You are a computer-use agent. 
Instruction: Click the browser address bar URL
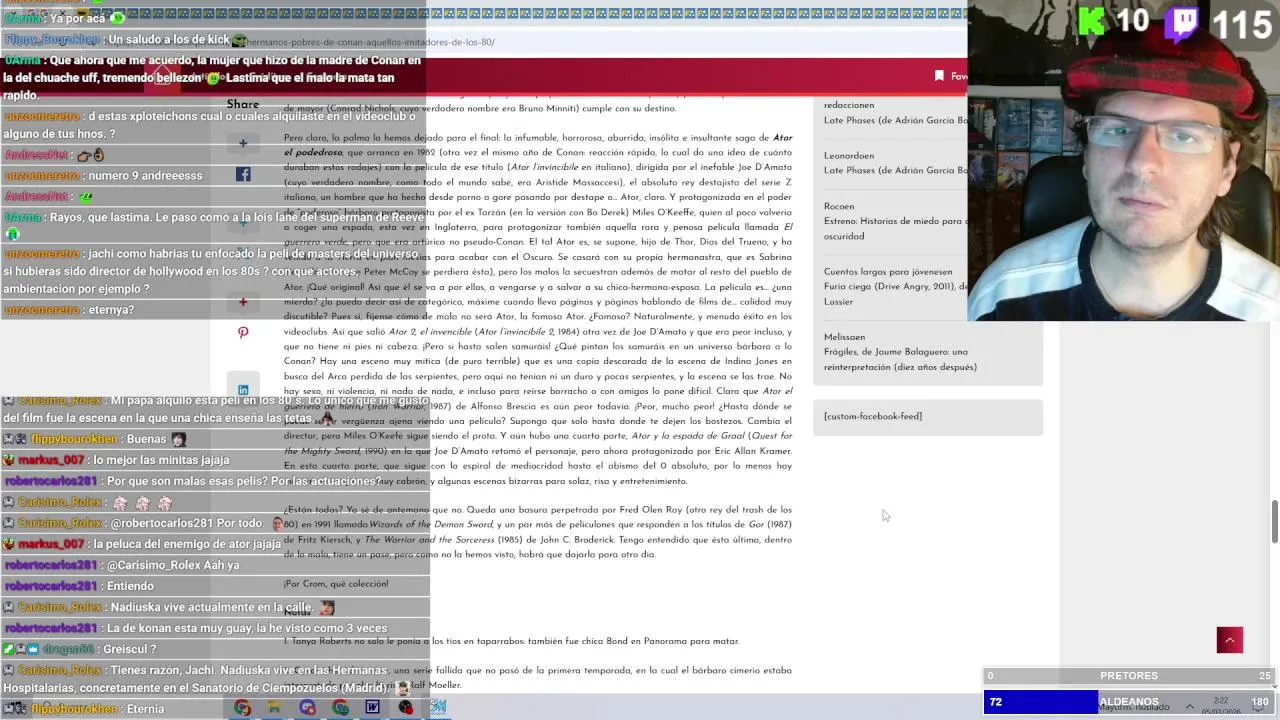click(x=370, y=42)
